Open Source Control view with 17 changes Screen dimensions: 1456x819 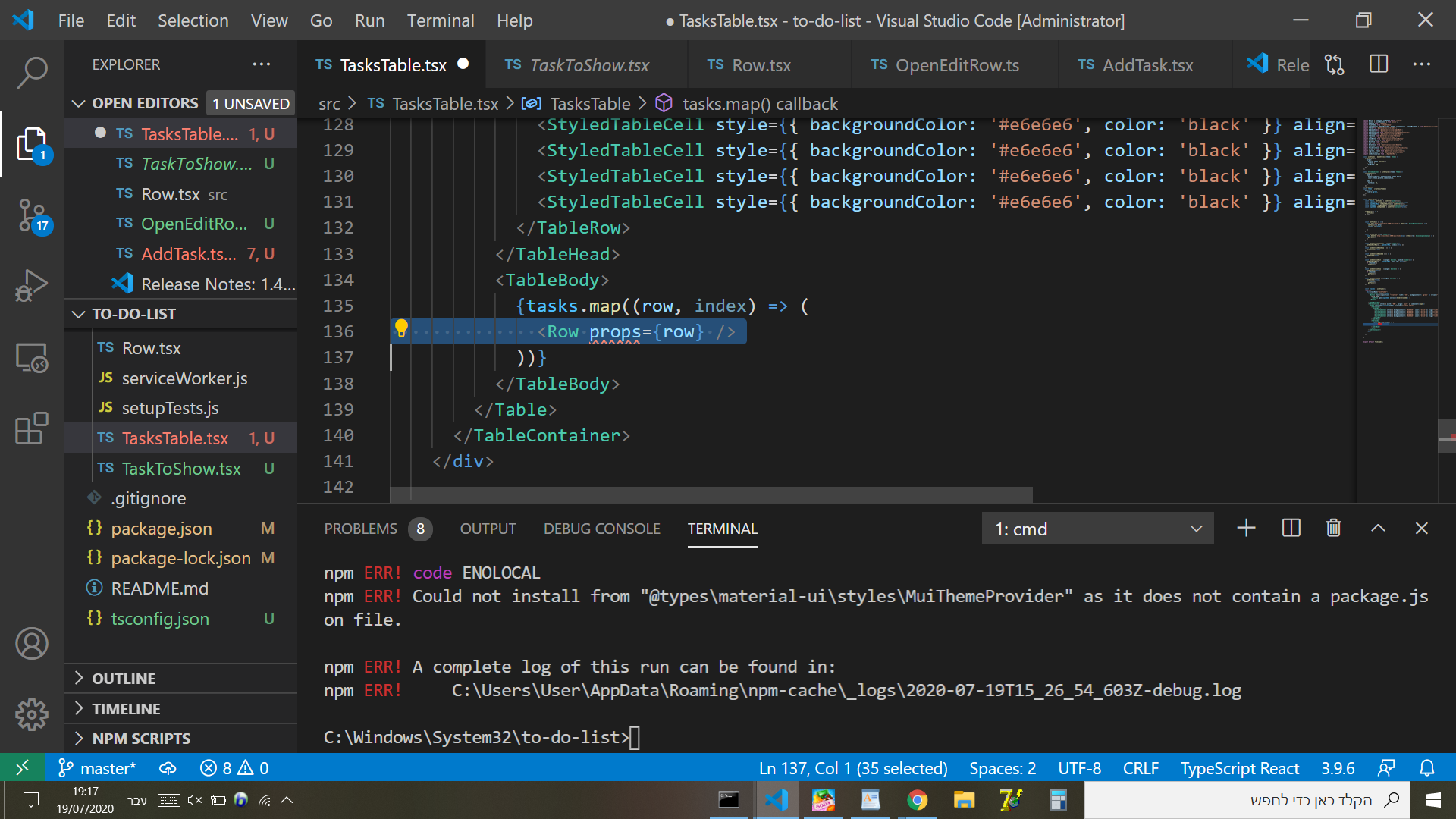(32, 216)
